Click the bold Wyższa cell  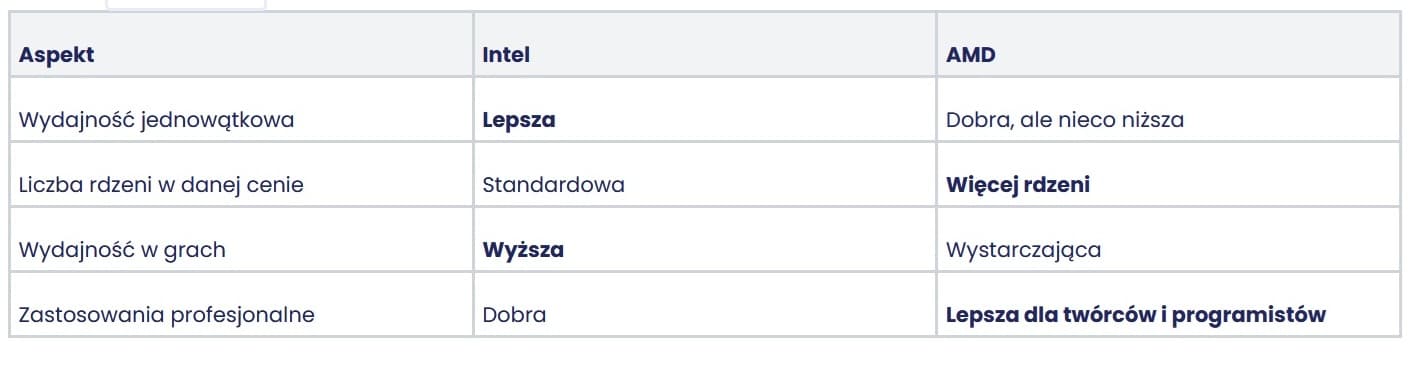[x=704, y=250]
